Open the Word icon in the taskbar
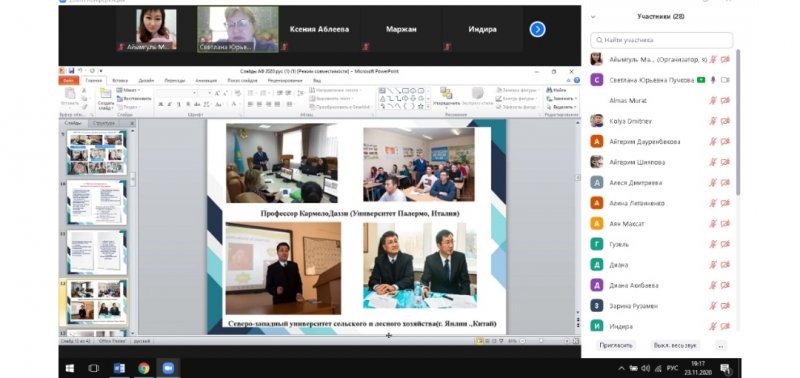This screenshot has width=800, height=378. click(x=119, y=368)
